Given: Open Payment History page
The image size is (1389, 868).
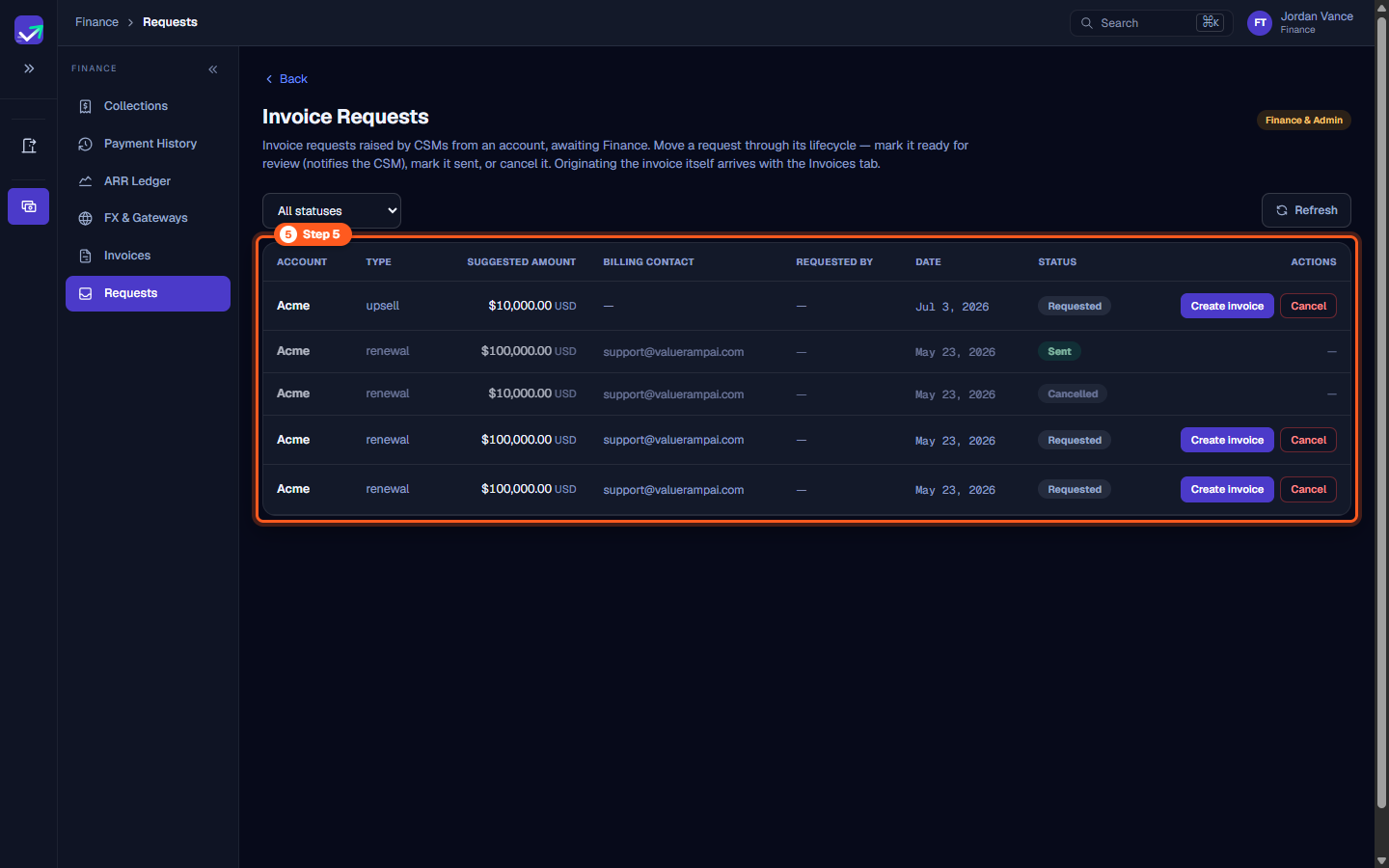Looking at the screenshot, I should 148,144.
